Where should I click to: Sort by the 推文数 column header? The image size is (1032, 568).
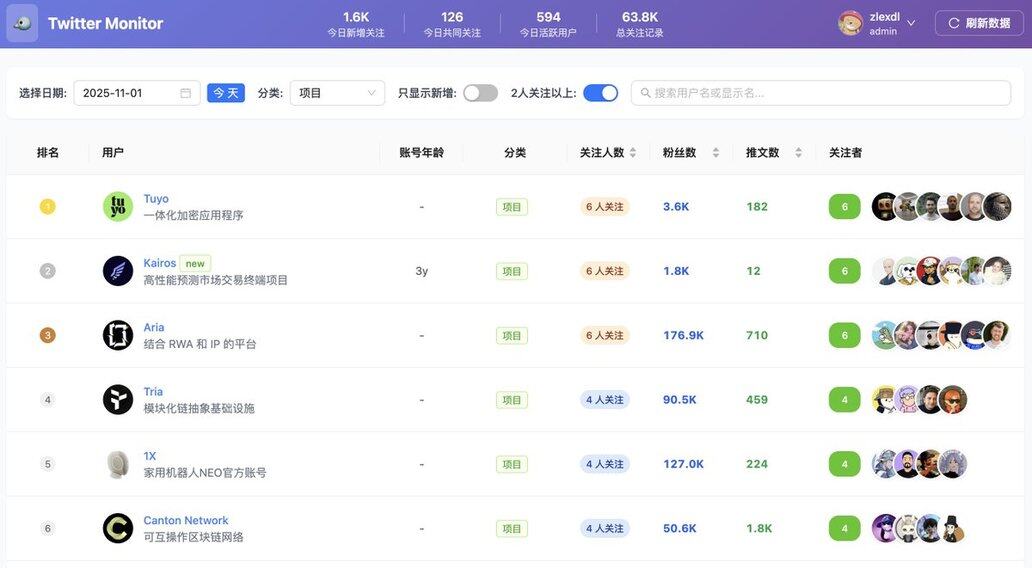click(798, 153)
